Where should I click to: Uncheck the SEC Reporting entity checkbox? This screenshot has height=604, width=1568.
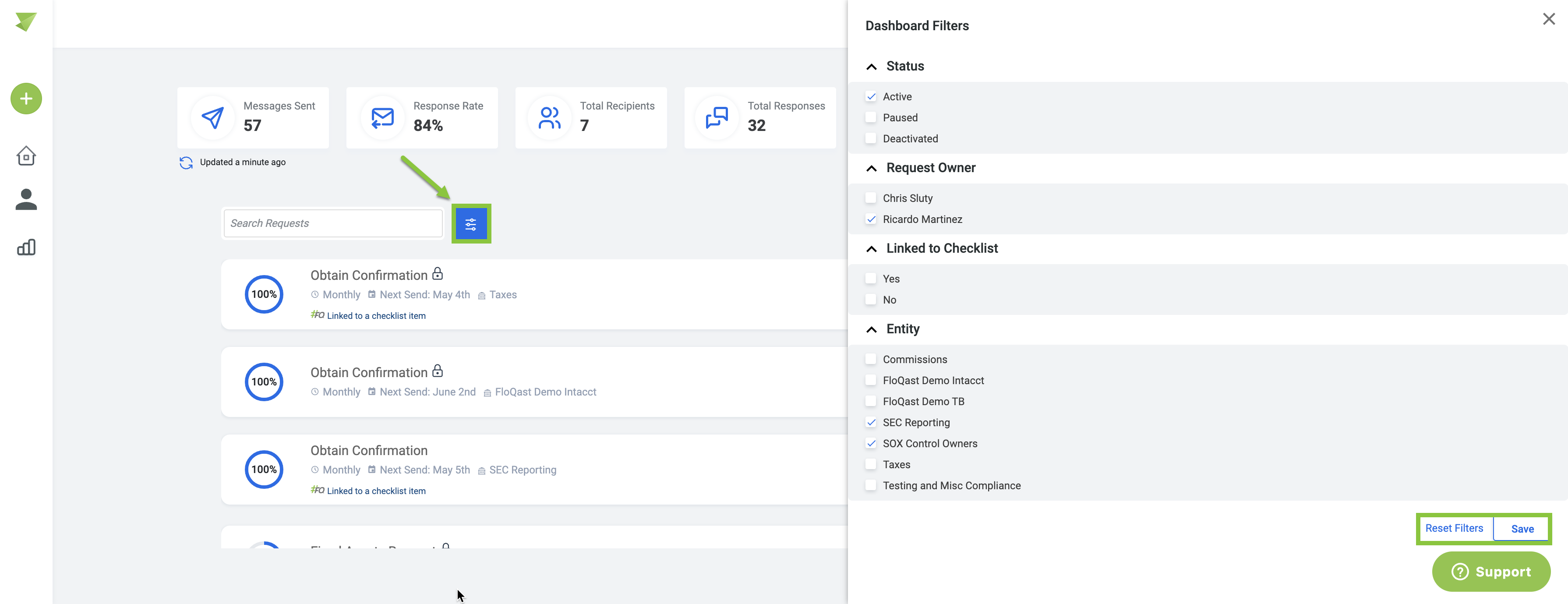(x=871, y=423)
